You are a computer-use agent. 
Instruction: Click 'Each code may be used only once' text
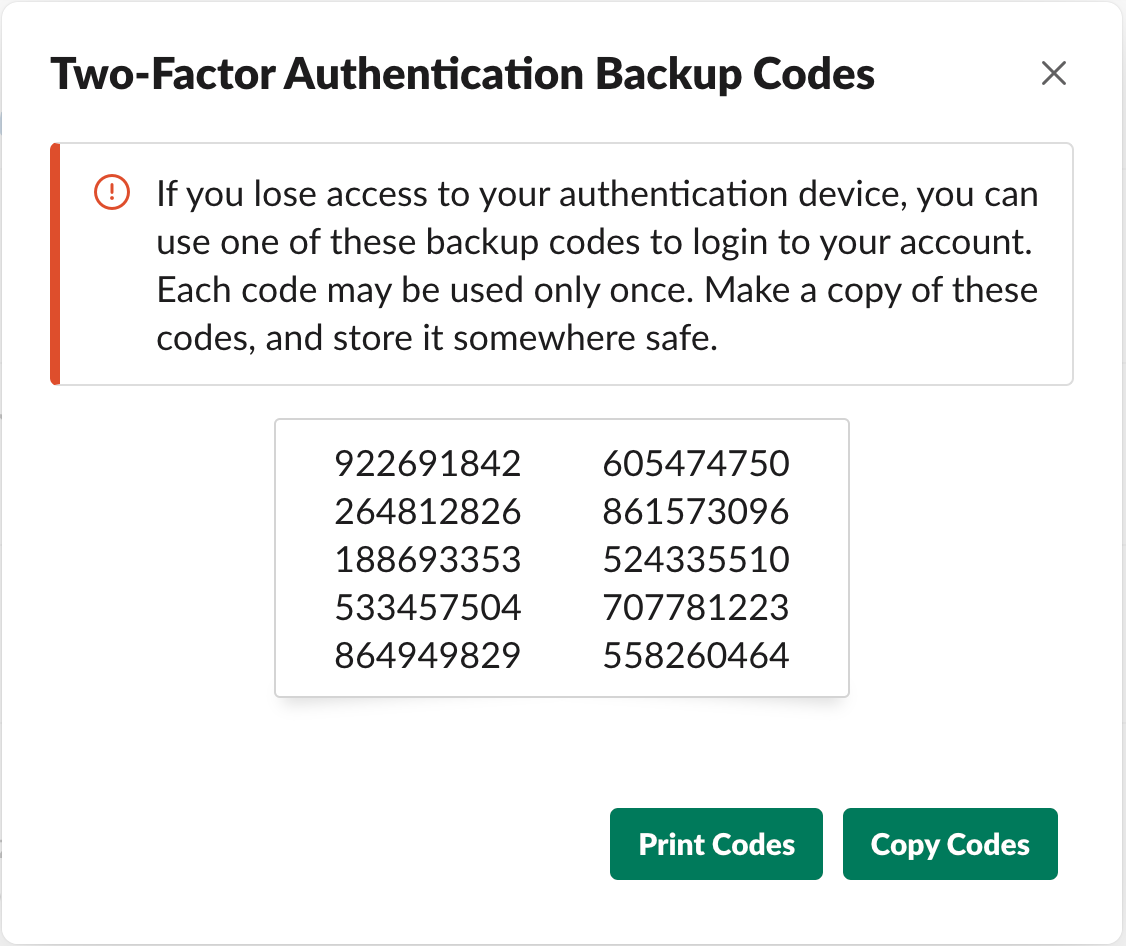pos(425,291)
